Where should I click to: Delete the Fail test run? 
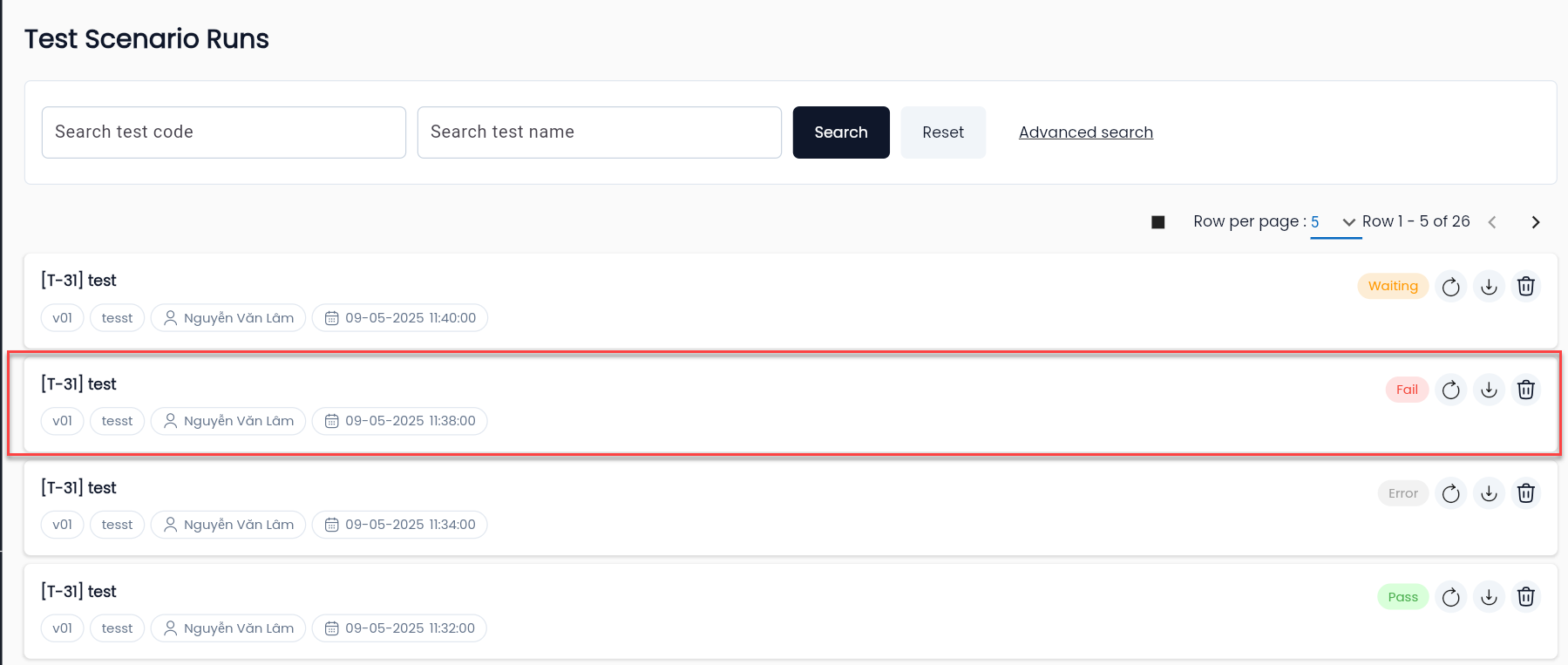point(1526,390)
